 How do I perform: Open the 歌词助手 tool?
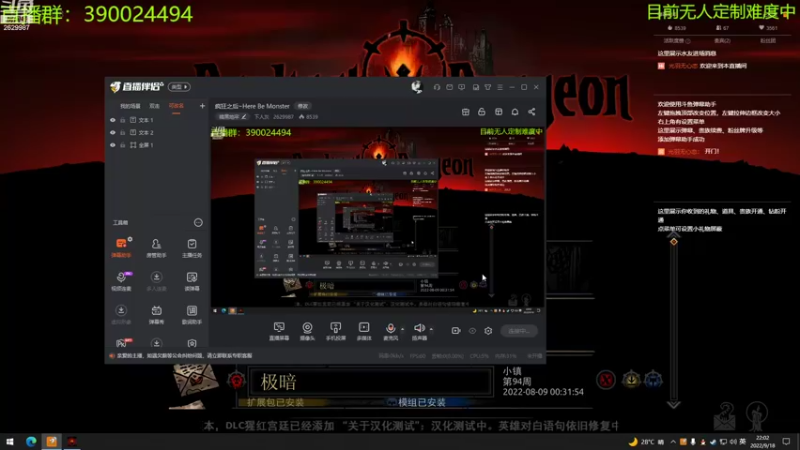coord(192,314)
